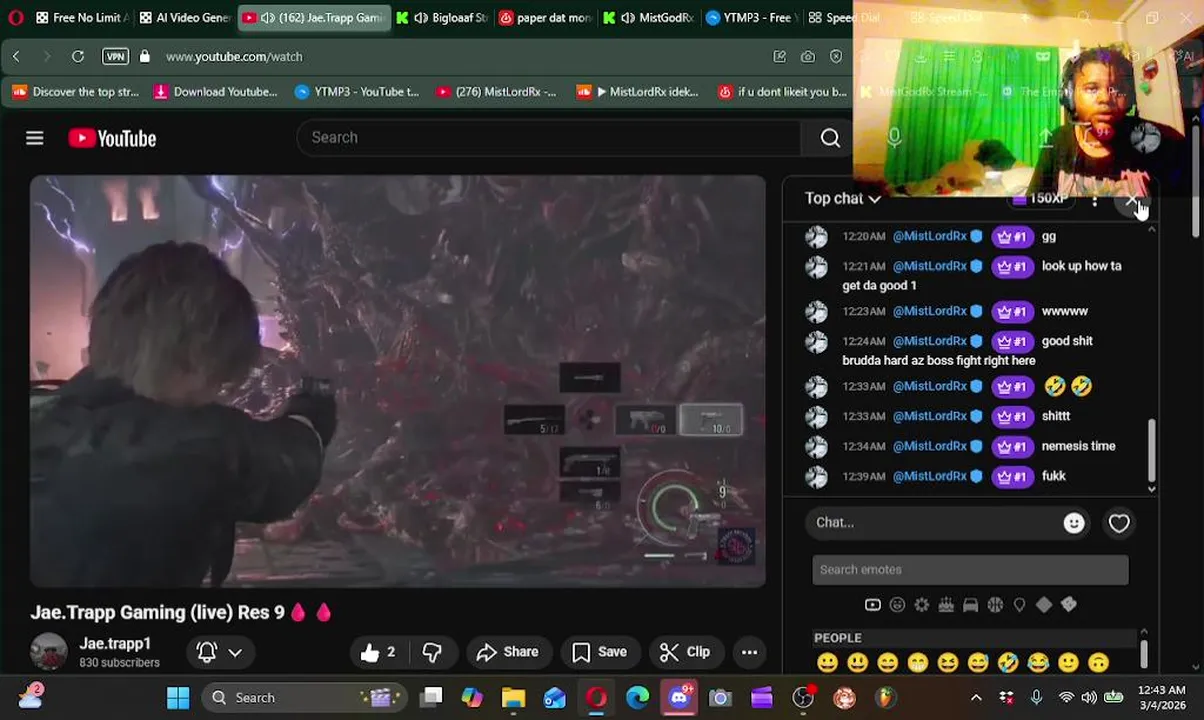This screenshot has width=1204, height=720.
Task: Save the video to a playlist
Action: 599,652
